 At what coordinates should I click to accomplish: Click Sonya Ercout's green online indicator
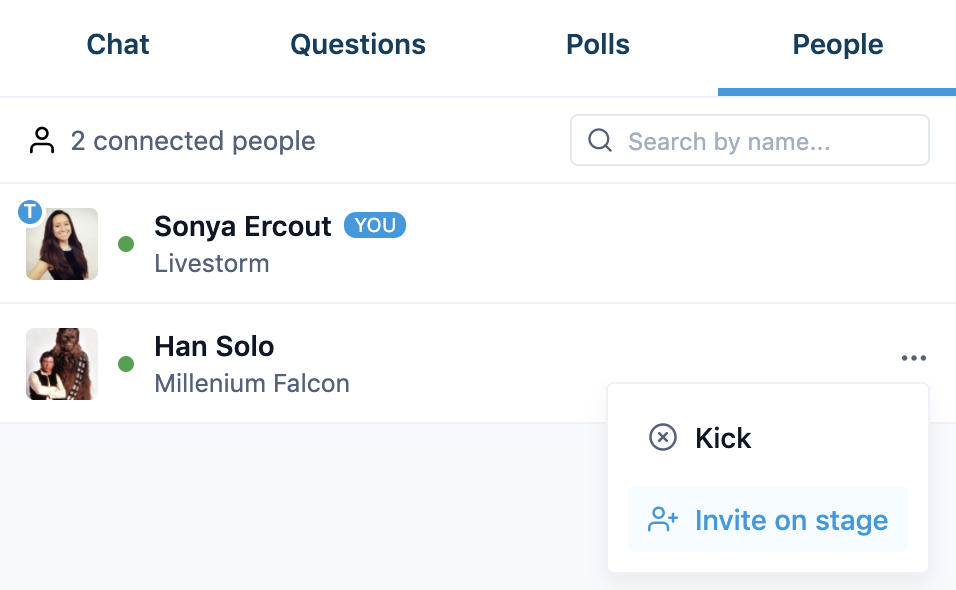[x=125, y=243]
